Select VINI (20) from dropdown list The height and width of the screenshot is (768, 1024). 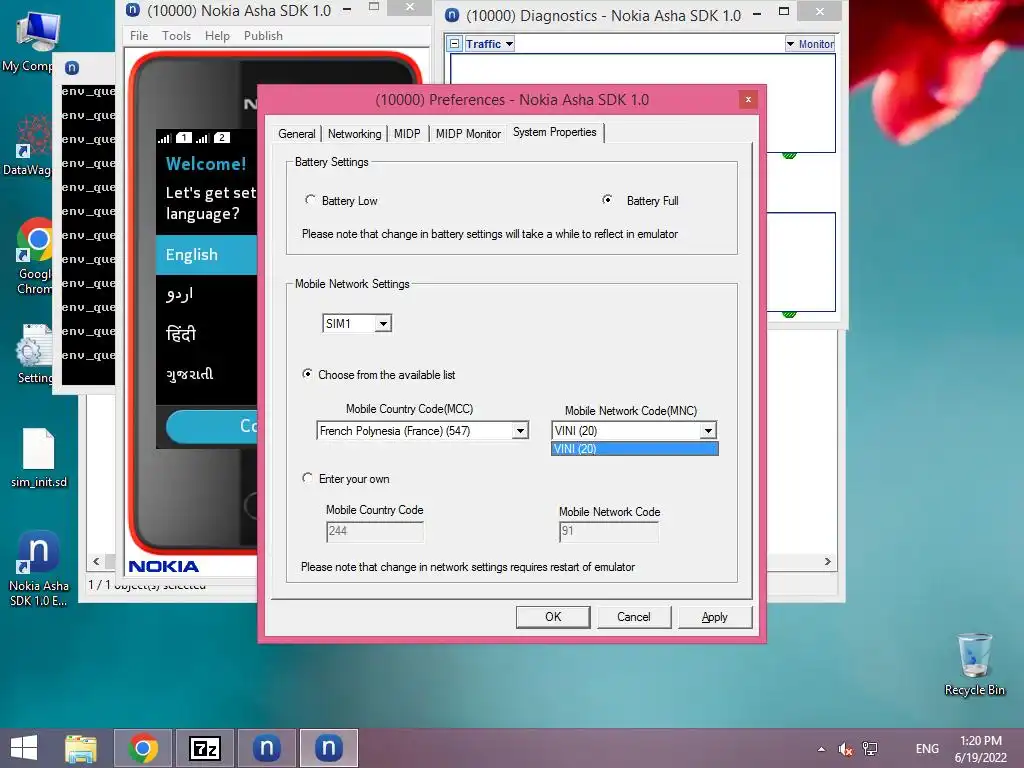tap(634, 449)
